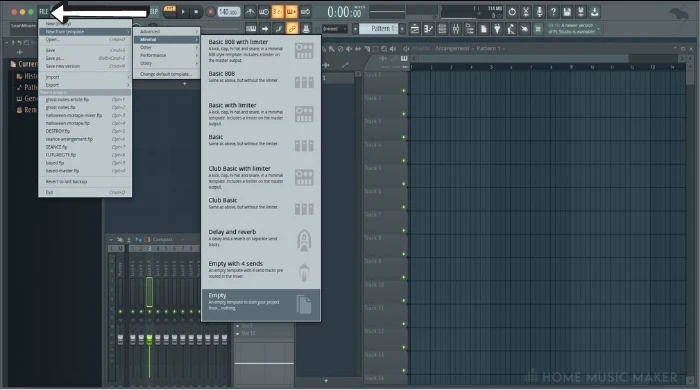This screenshot has width=700, height=390.
Task: Open the Mixer view icon
Action: click(456, 29)
